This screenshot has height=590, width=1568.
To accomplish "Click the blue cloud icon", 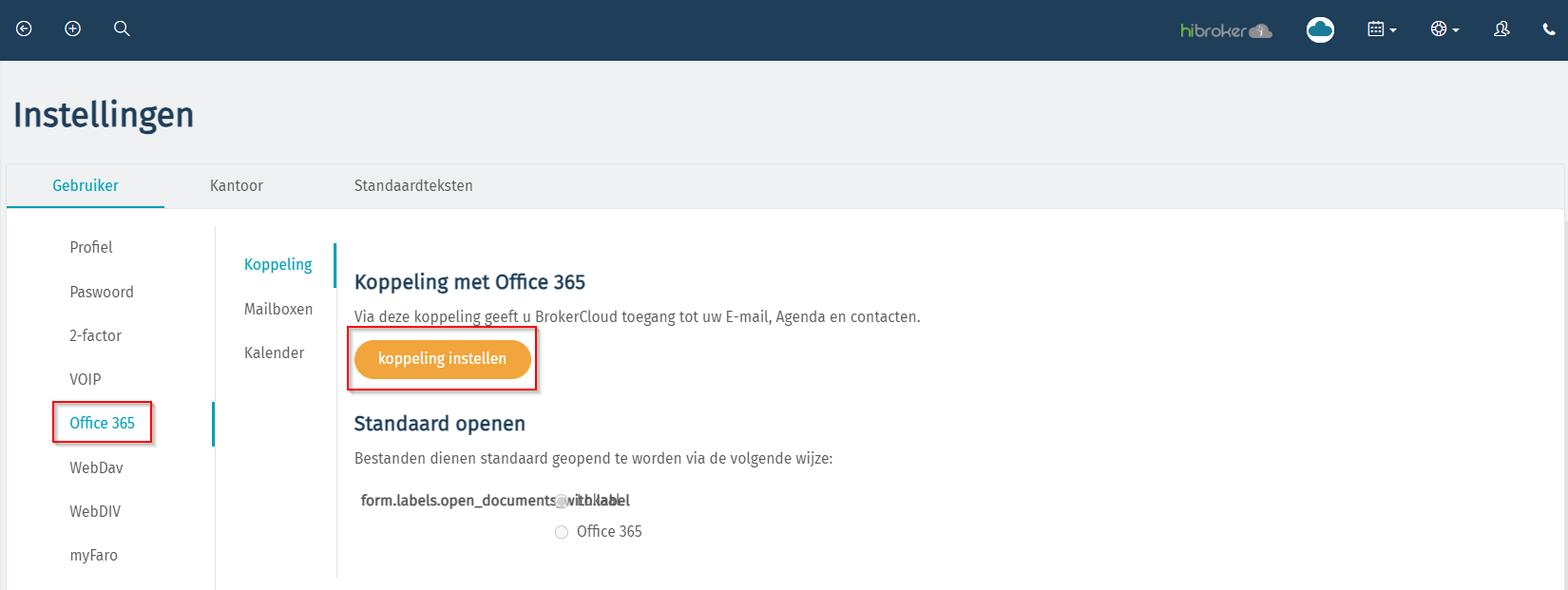I will pyautogui.click(x=1320, y=30).
